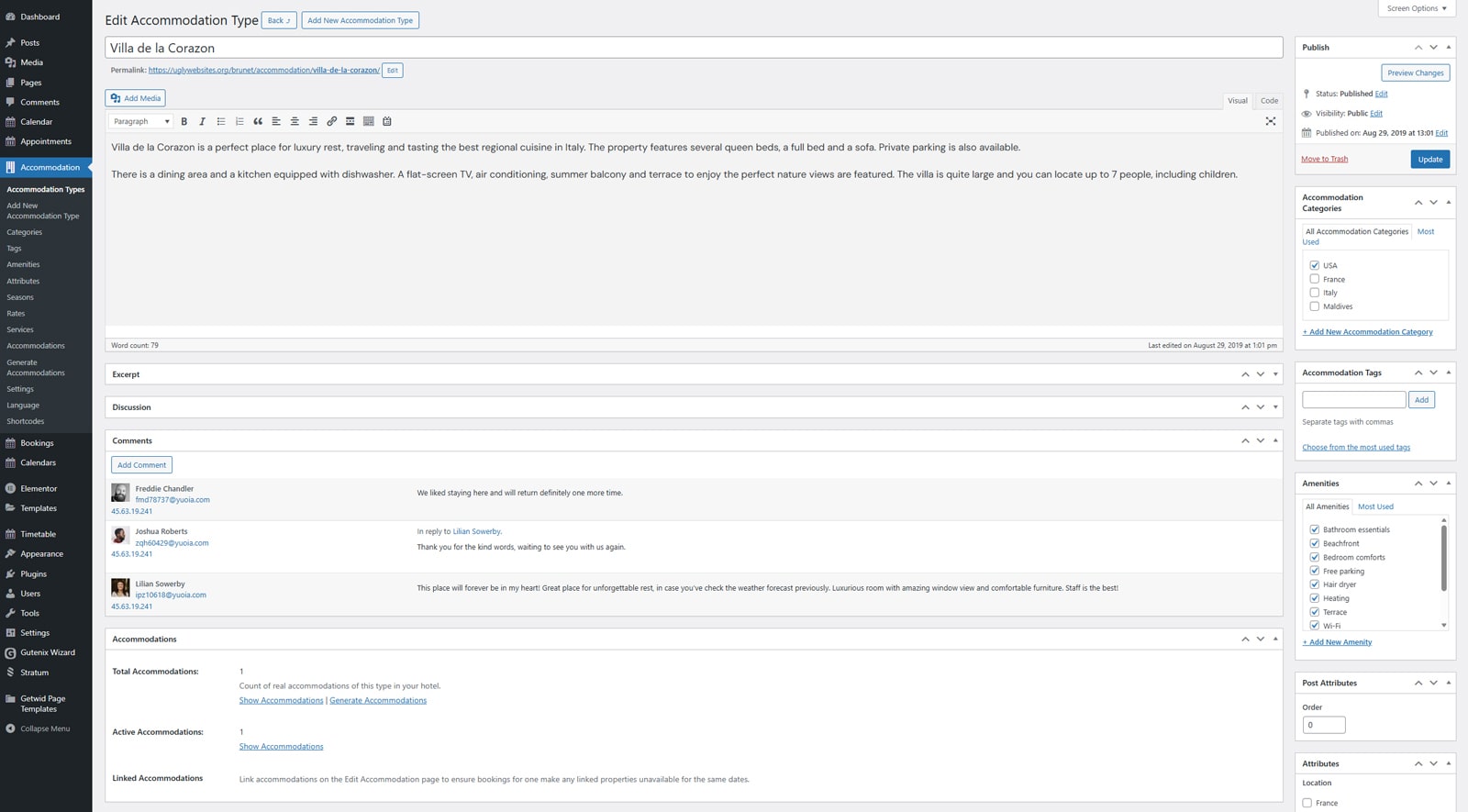Image resolution: width=1468 pixels, height=812 pixels.
Task: Collapse the Accommodation Tags panel
Action: point(1449,373)
